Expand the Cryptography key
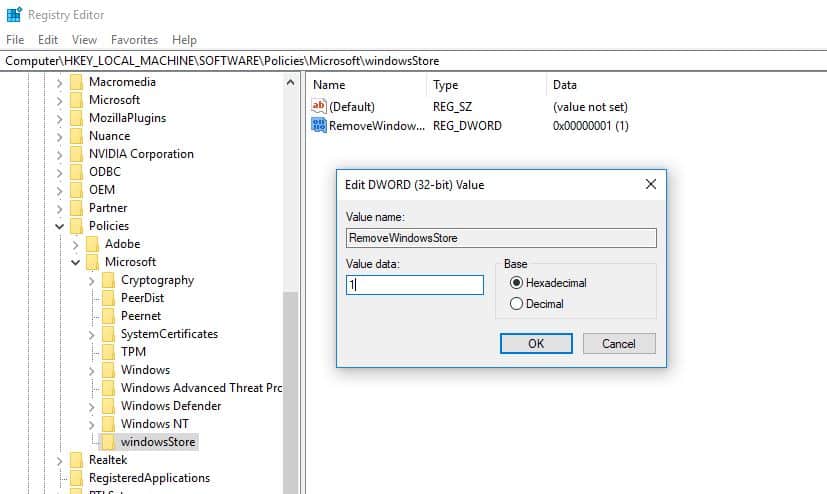 pos(92,280)
